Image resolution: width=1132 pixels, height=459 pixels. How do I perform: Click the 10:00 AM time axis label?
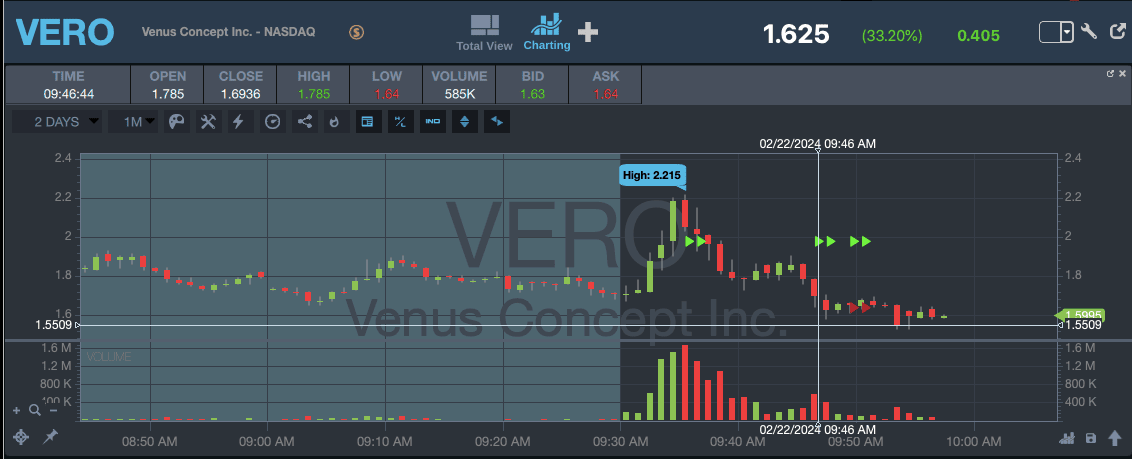pyautogui.click(x=972, y=441)
